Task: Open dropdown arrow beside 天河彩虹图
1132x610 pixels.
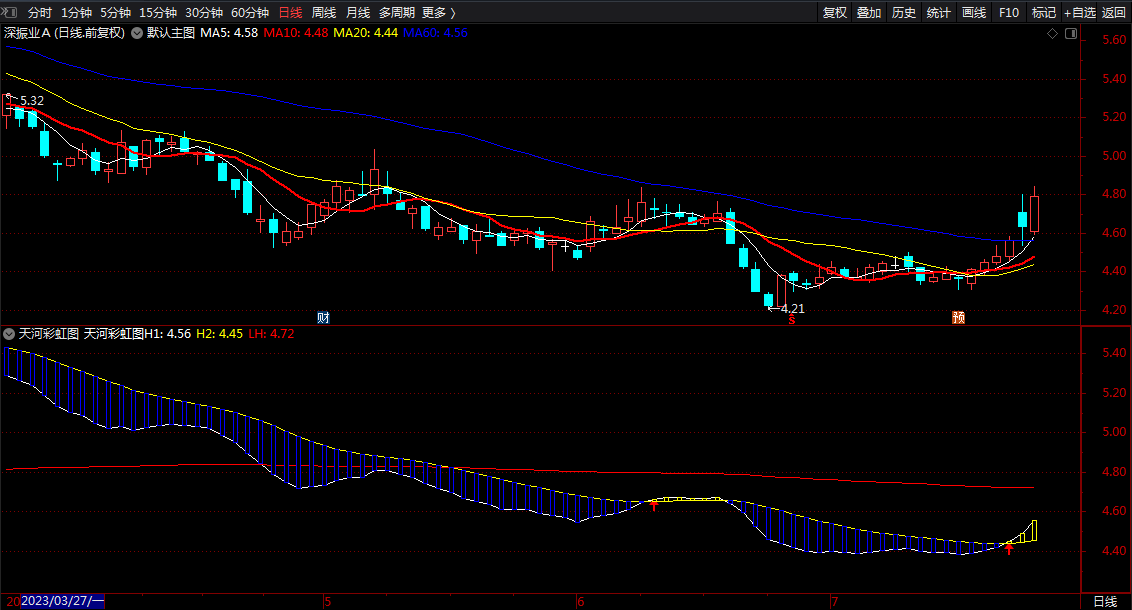Action: coord(9,334)
